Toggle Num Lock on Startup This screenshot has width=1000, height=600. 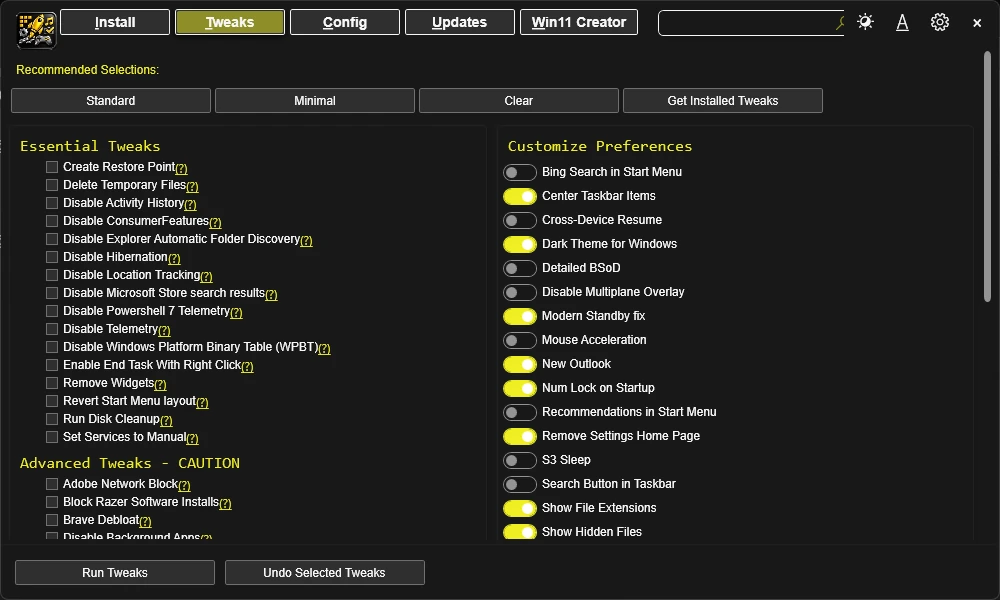(x=519, y=388)
